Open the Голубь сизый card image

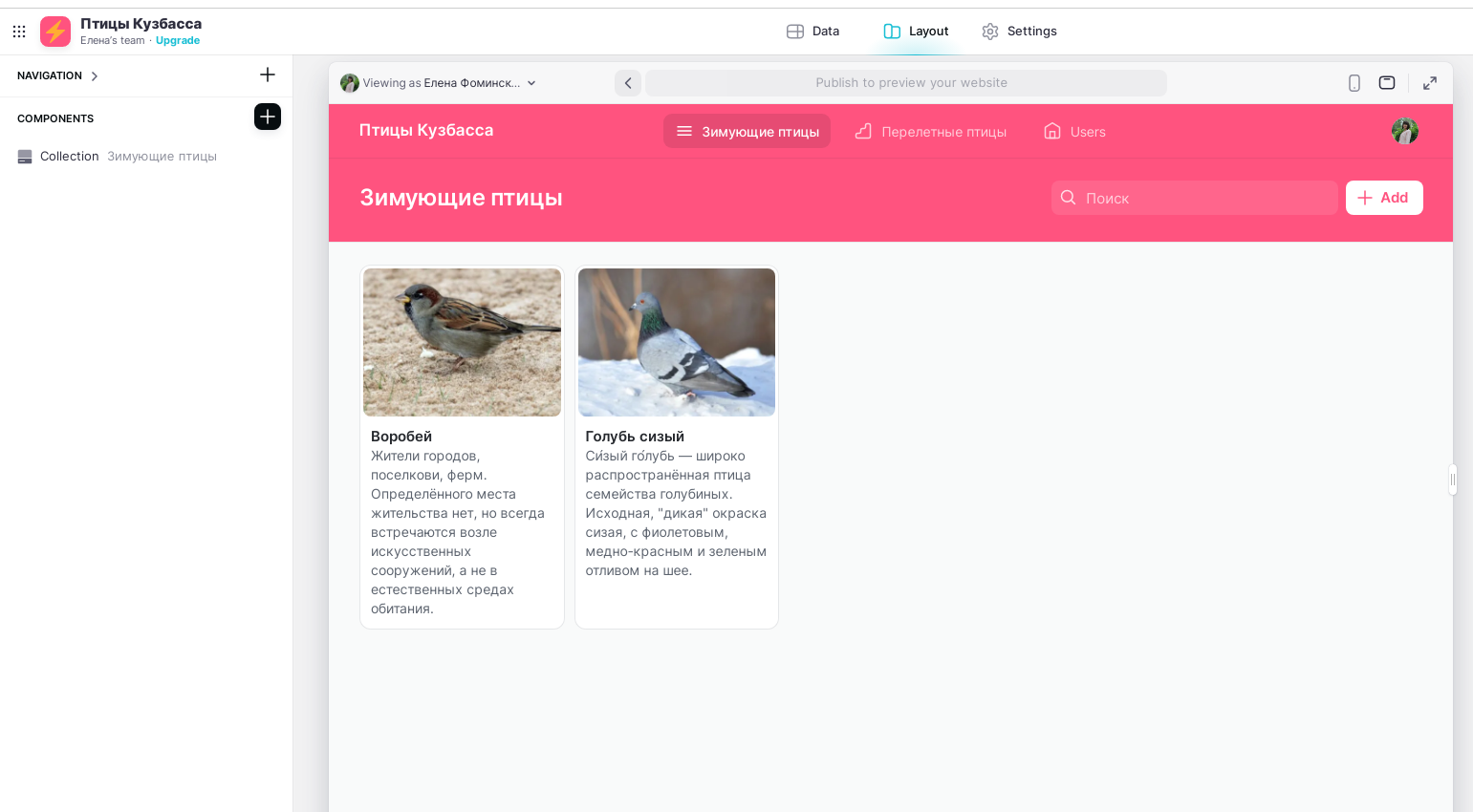pyautogui.click(x=677, y=342)
